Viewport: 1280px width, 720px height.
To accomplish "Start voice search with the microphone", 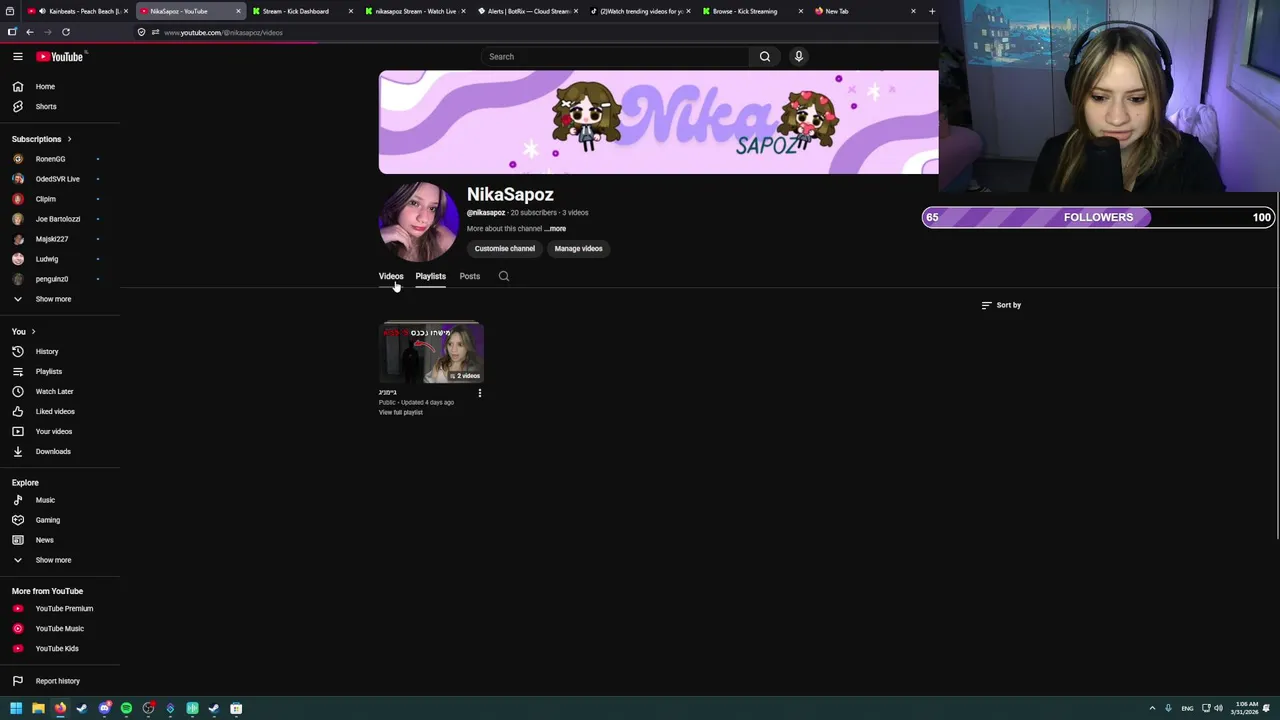I will click(798, 56).
